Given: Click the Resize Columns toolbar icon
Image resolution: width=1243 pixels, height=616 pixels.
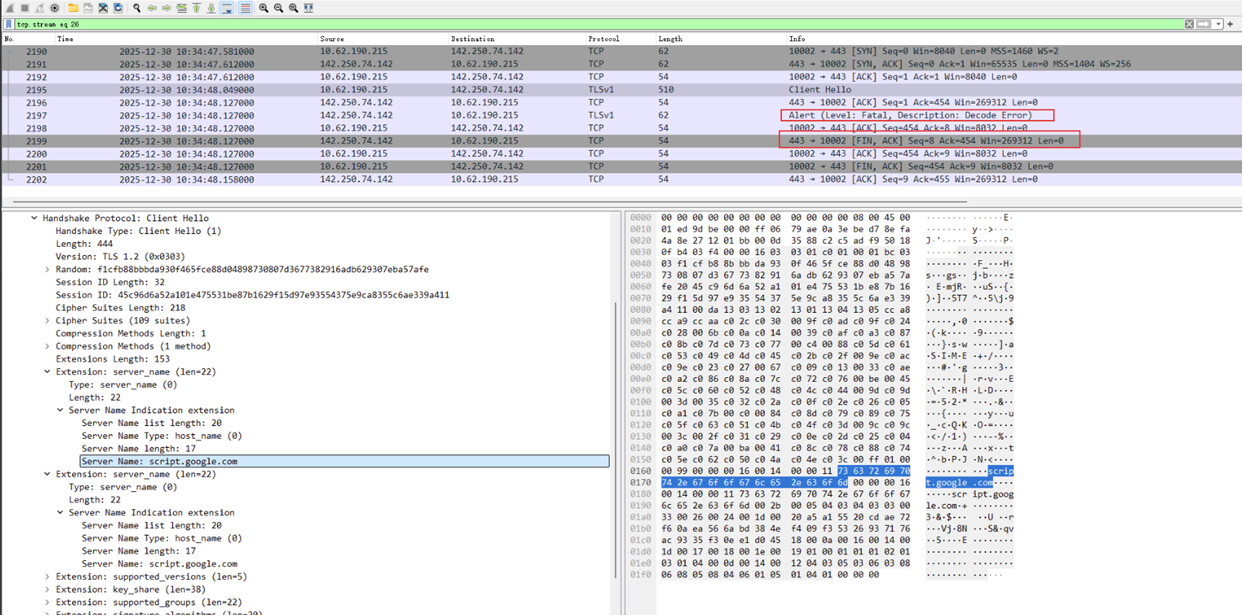Looking at the screenshot, I should (309, 8).
